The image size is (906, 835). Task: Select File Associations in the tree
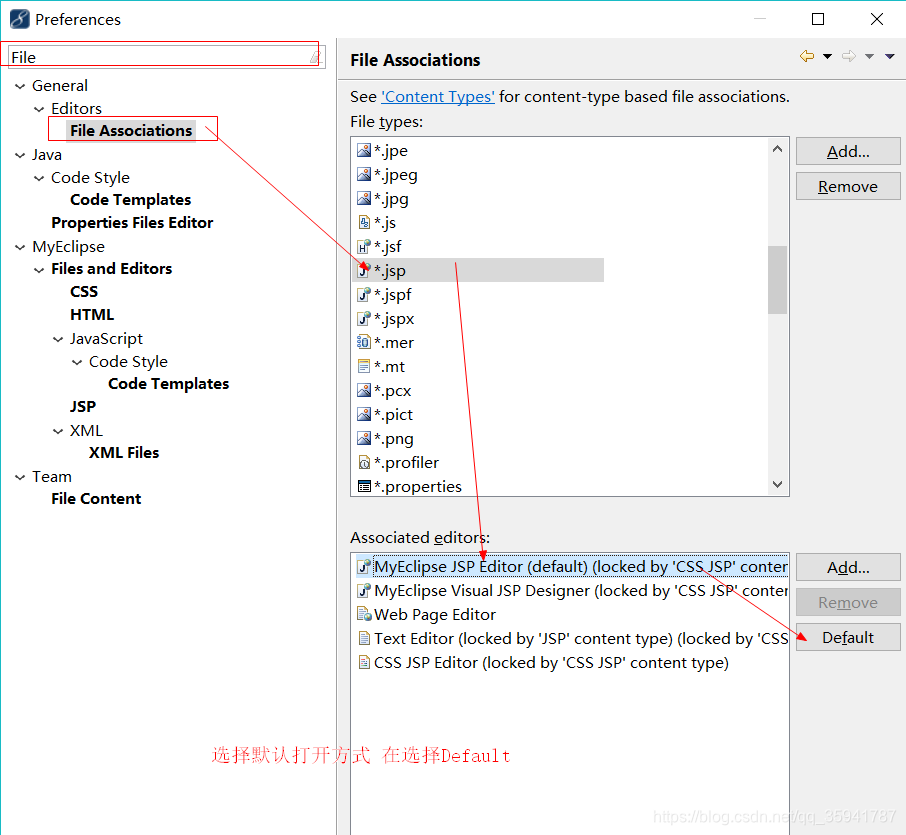[x=131, y=131]
